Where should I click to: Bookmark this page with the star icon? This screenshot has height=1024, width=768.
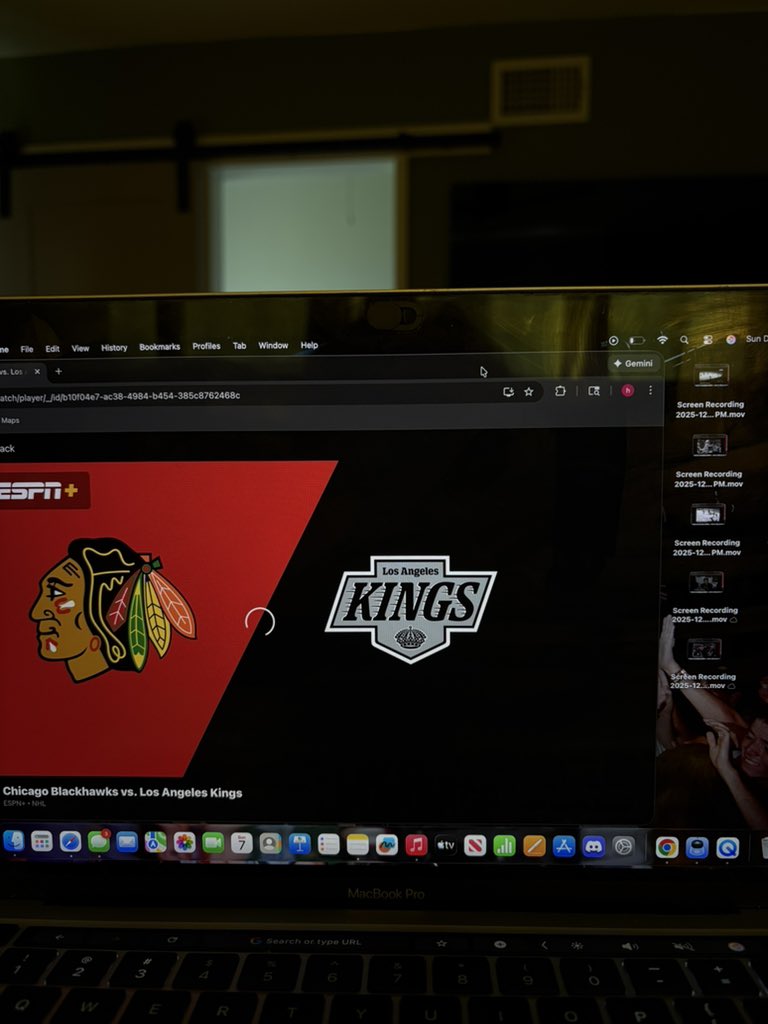529,392
